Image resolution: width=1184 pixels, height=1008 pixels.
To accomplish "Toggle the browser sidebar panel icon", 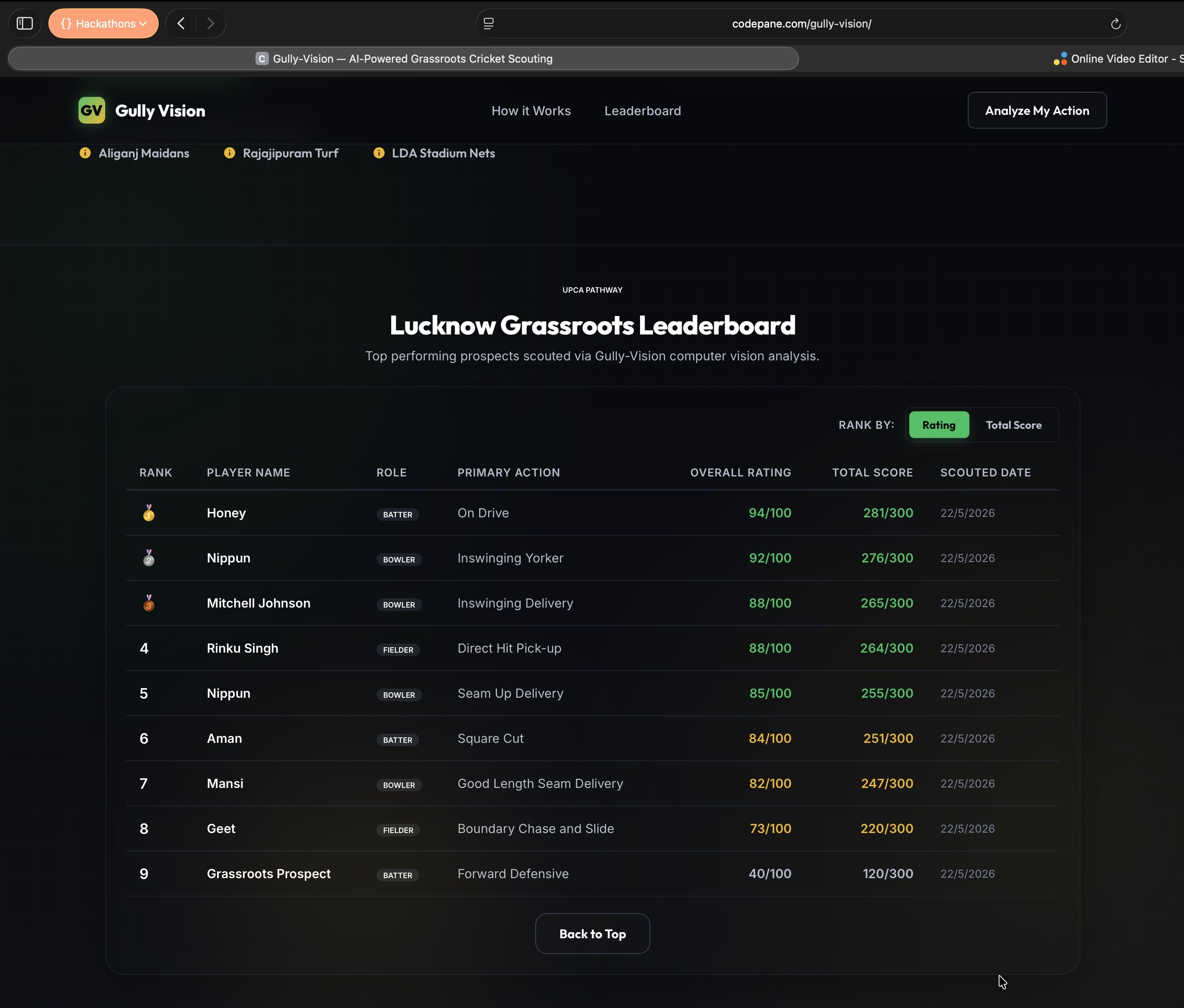I will coord(25,23).
